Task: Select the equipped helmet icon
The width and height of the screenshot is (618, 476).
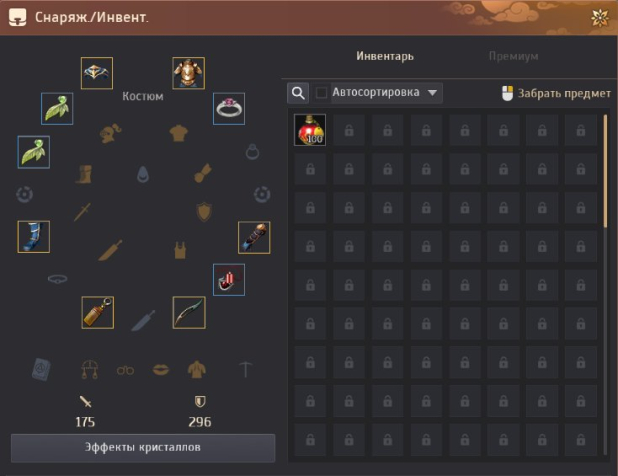Action: pos(97,73)
